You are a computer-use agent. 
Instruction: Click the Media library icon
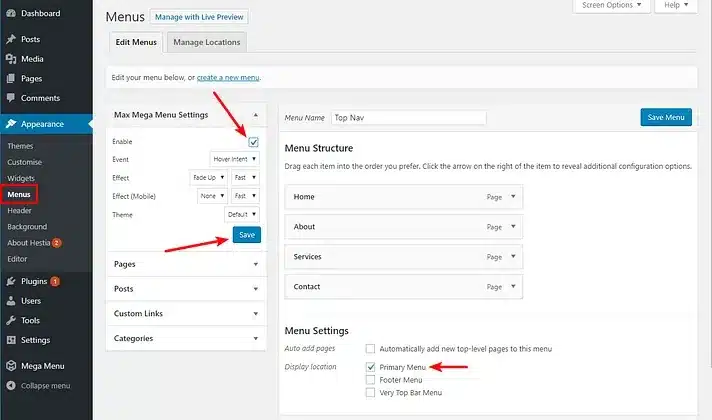pos(10,59)
